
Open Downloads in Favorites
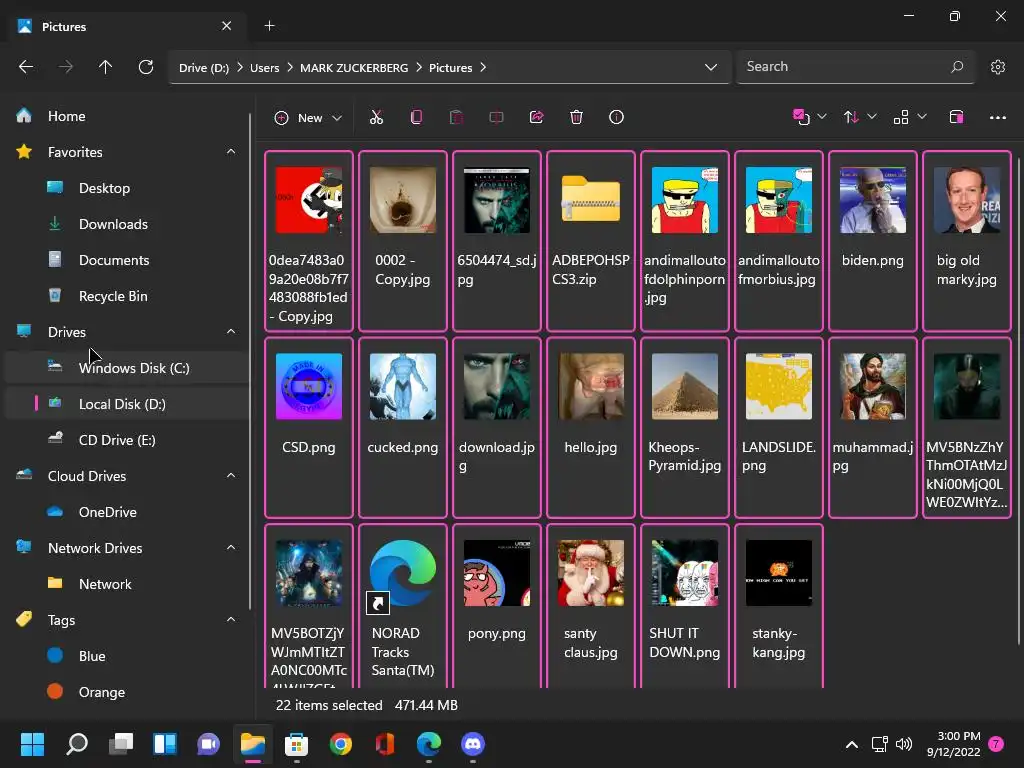coord(125,224)
